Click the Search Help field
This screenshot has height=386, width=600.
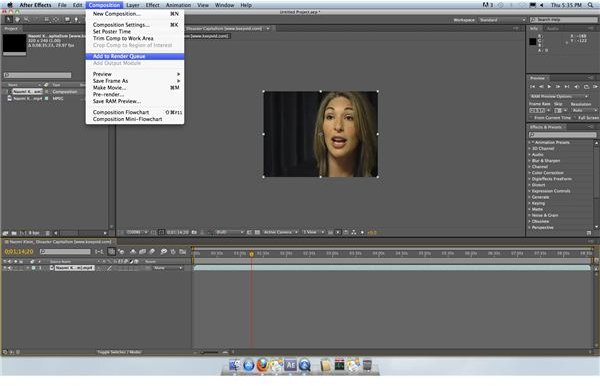(564, 20)
